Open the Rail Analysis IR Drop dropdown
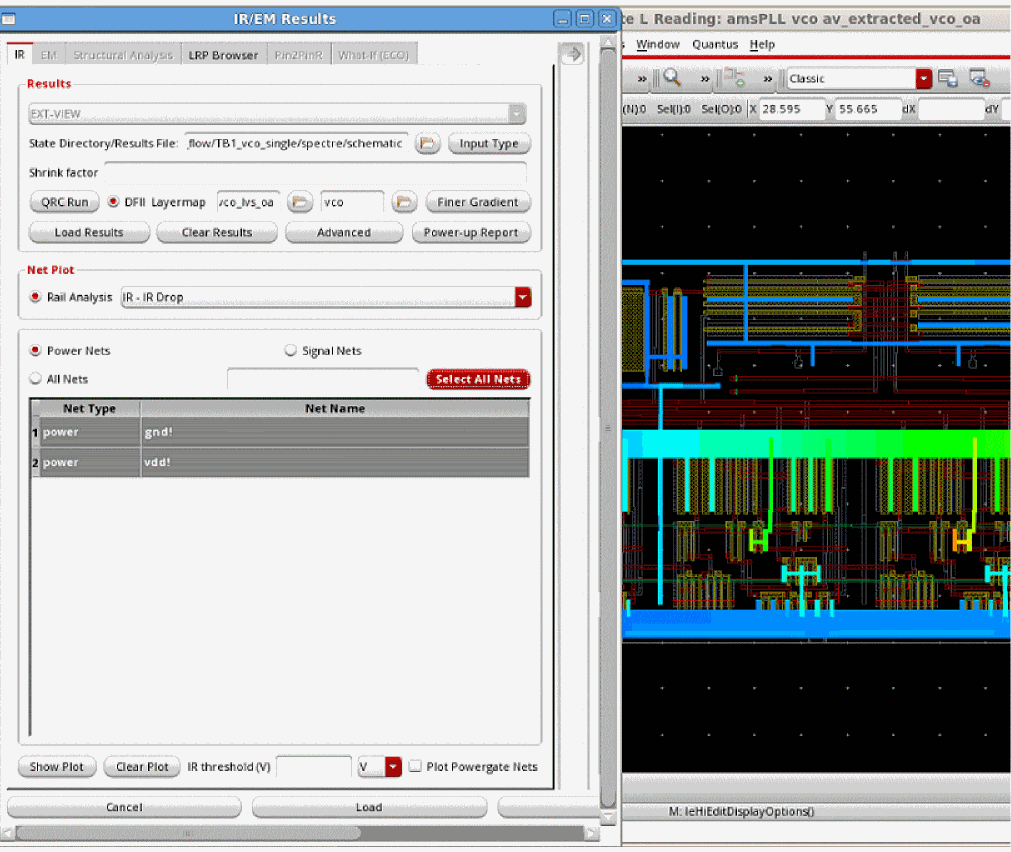Screen dimensions: 1011x852 (x=522, y=297)
